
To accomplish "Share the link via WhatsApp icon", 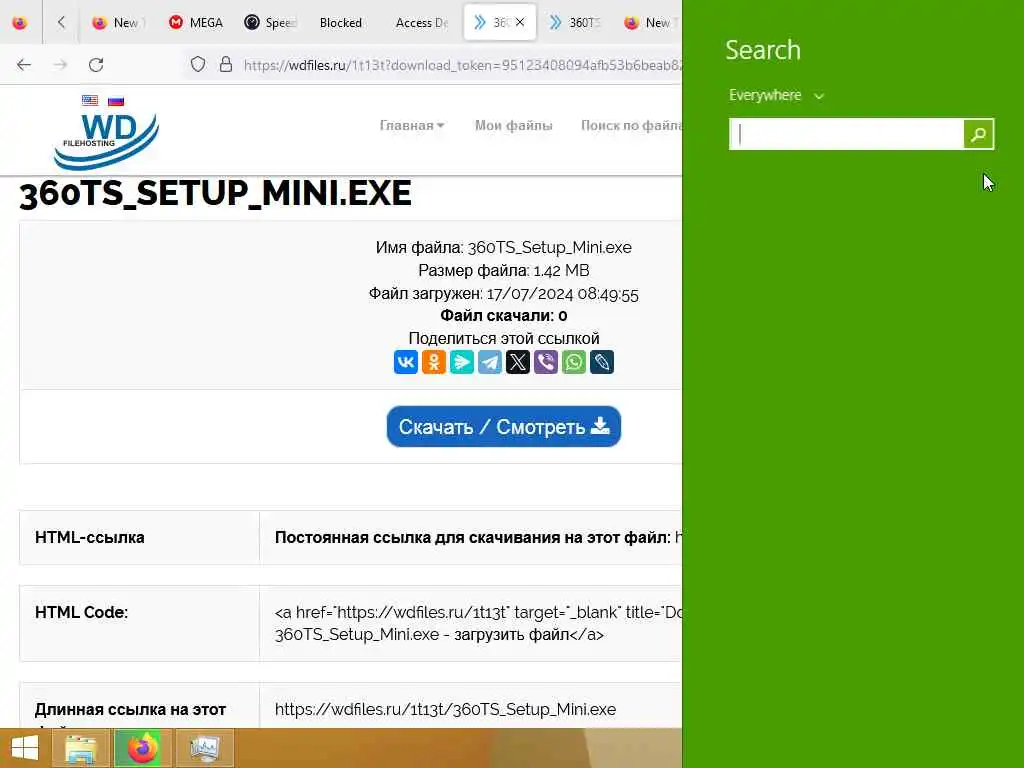I will pos(574,362).
